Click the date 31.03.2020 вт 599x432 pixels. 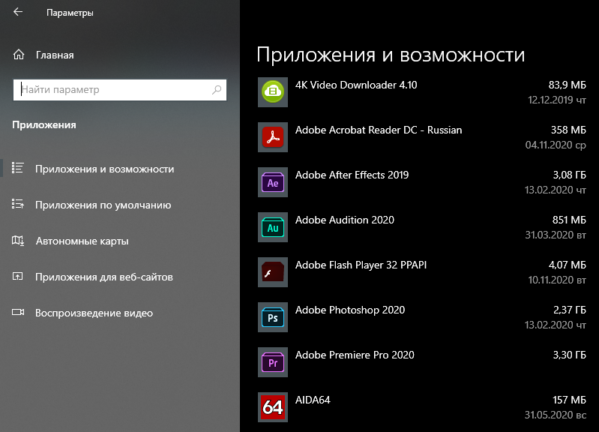(555, 235)
